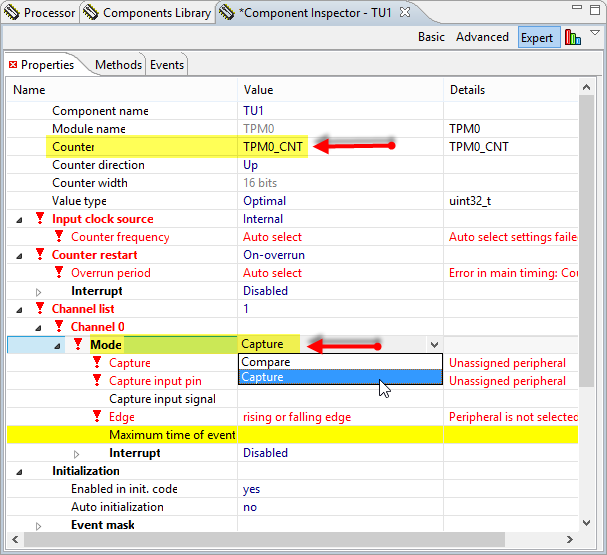Image resolution: width=607 pixels, height=555 pixels.
Task: Click the error icon next to Counter frequency
Action: [60, 237]
